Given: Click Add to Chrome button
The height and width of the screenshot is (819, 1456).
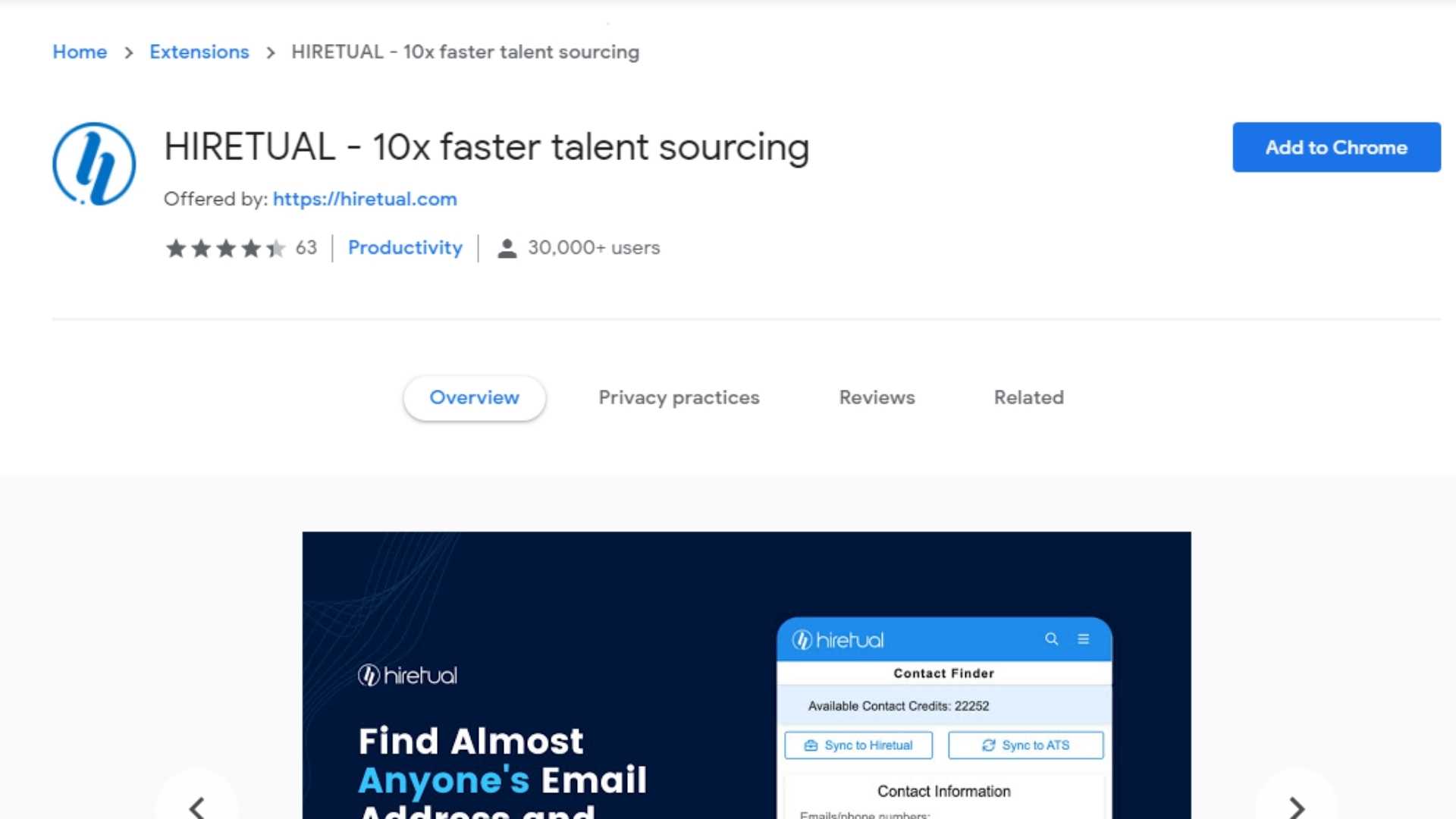Looking at the screenshot, I should tap(1336, 147).
